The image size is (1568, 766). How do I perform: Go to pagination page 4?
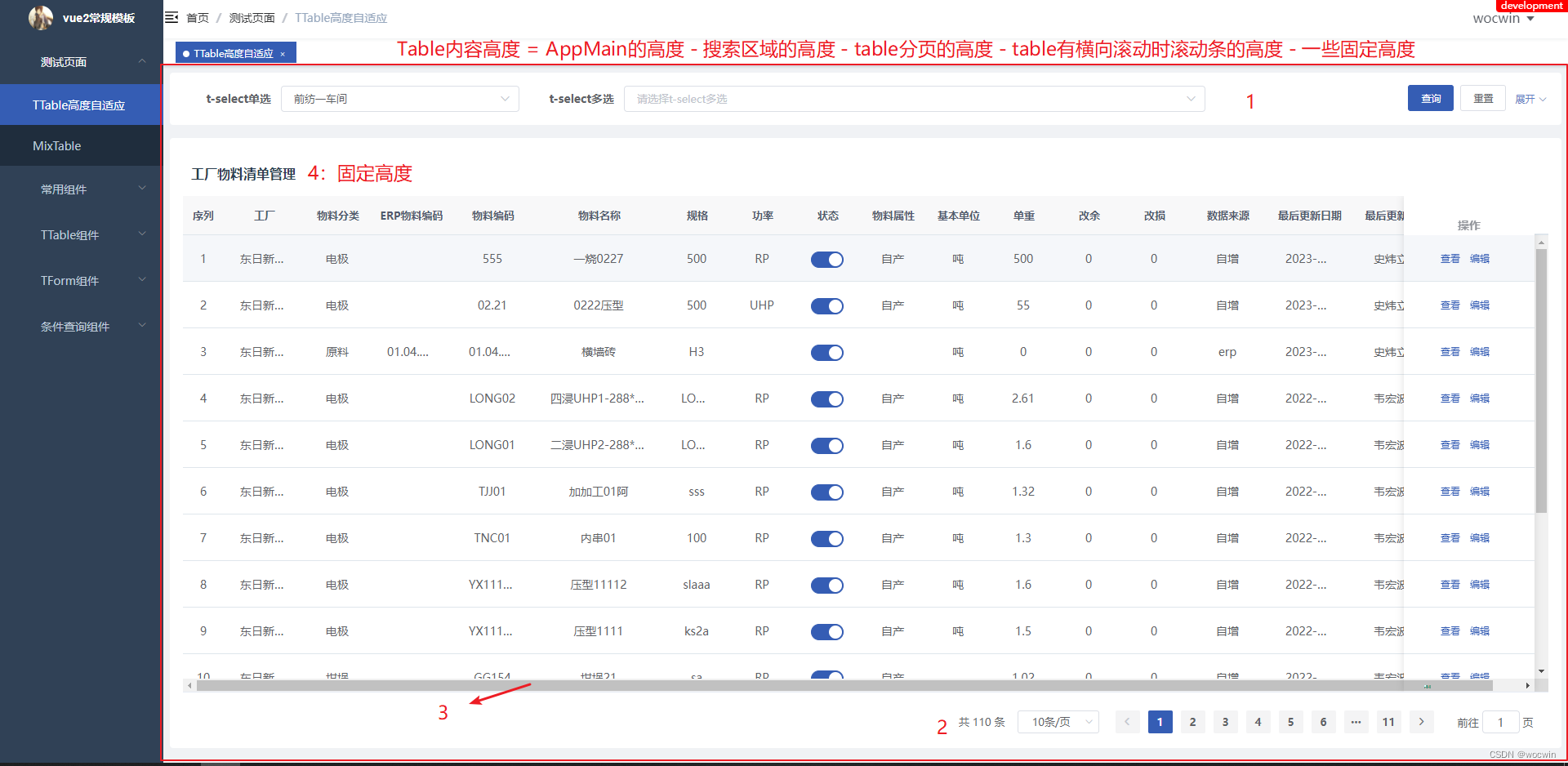coord(1258,722)
